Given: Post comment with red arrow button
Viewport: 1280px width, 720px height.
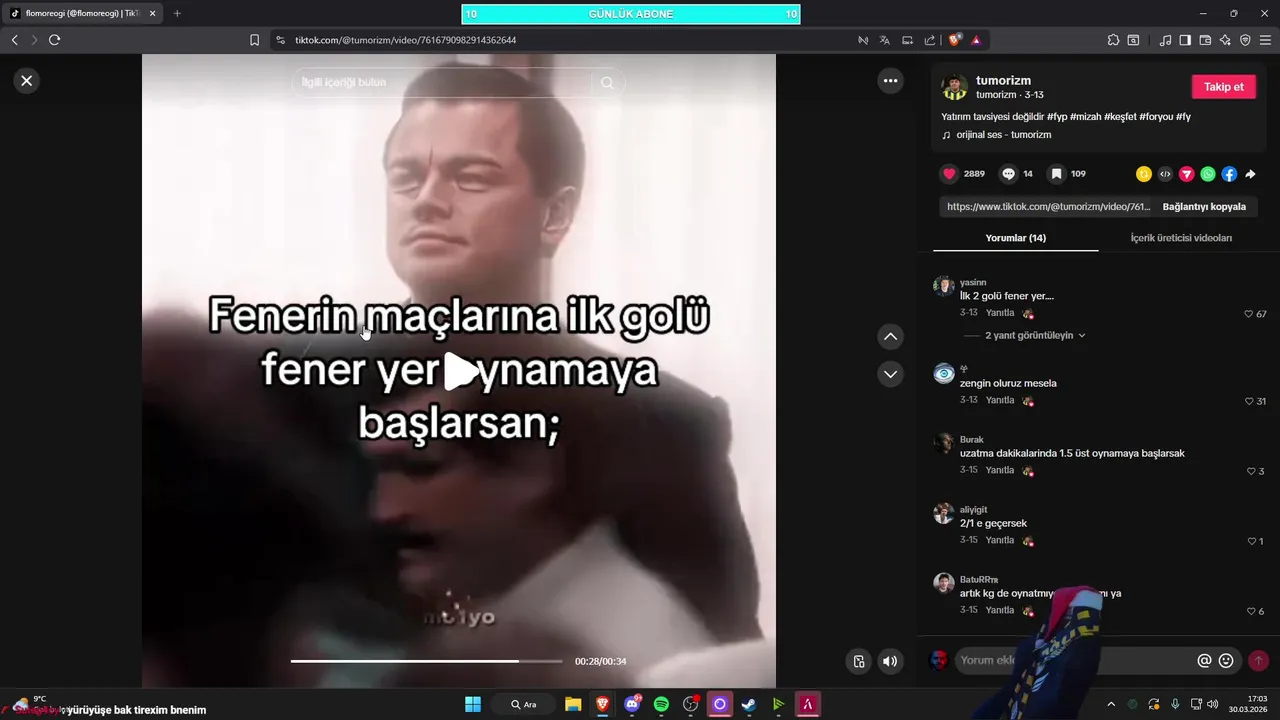Looking at the screenshot, I should pyautogui.click(x=1258, y=661).
